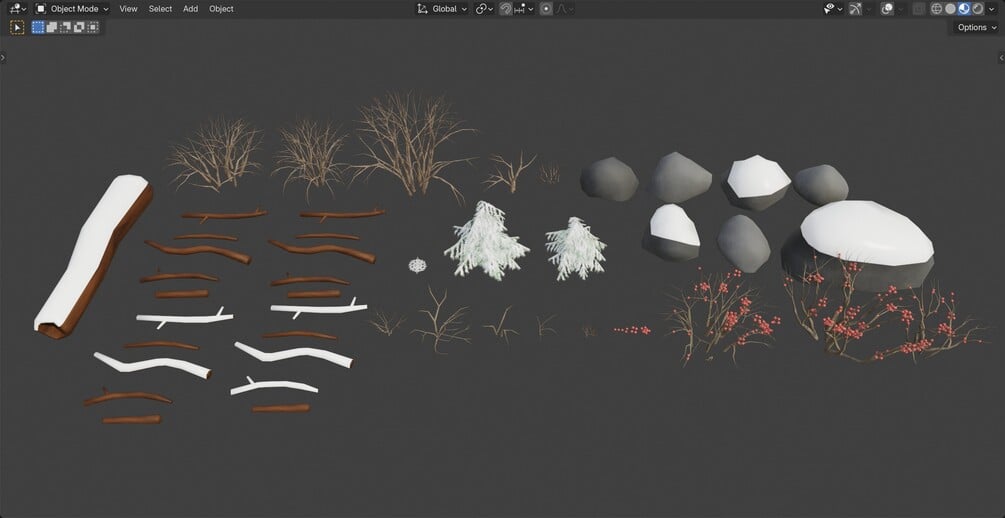Screen dimensions: 1005x518
Task: Toggle viewport overlays
Action: [887, 9]
